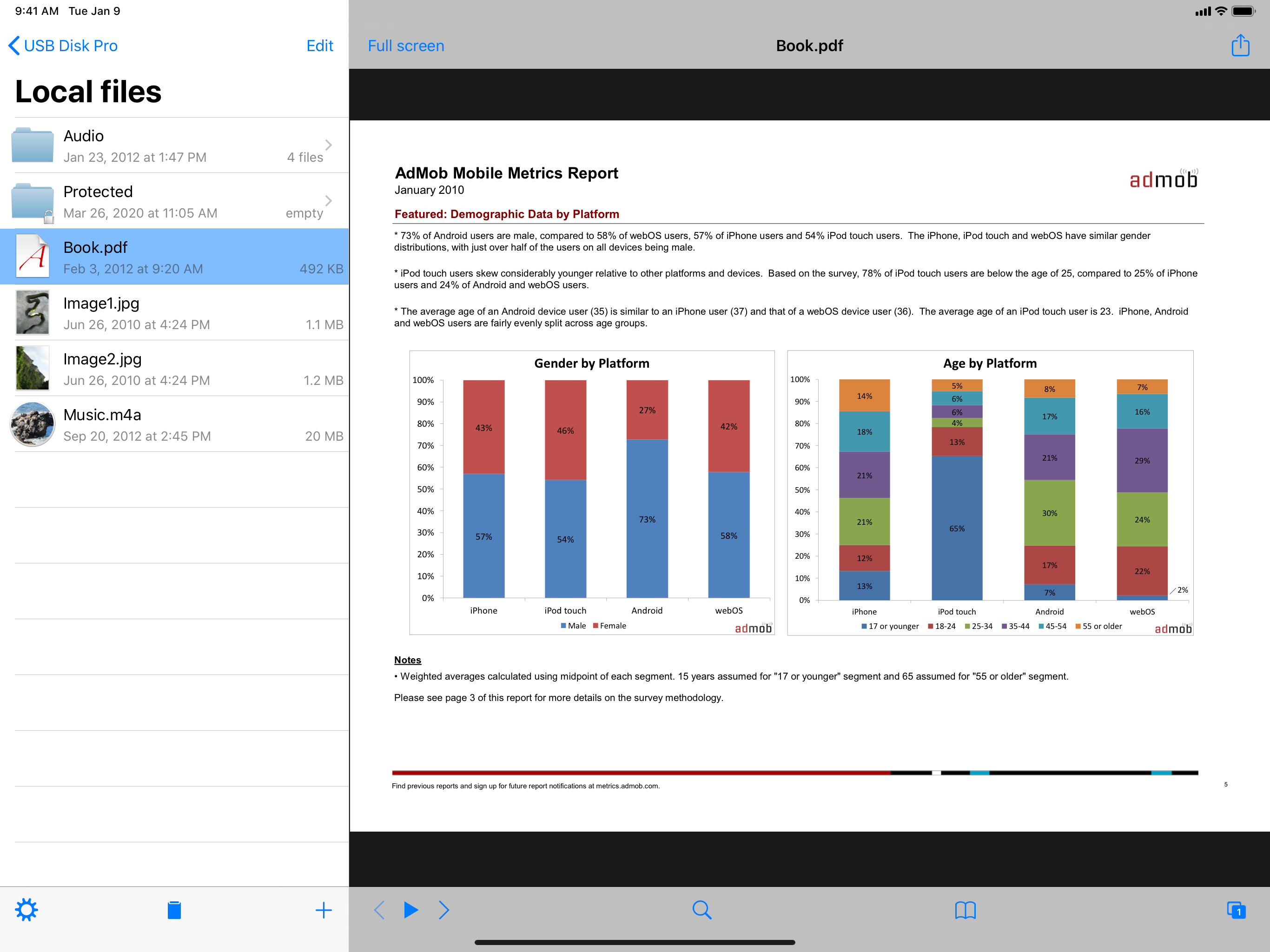Click Featured: Demographic Data by Platform

tap(506, 214)
